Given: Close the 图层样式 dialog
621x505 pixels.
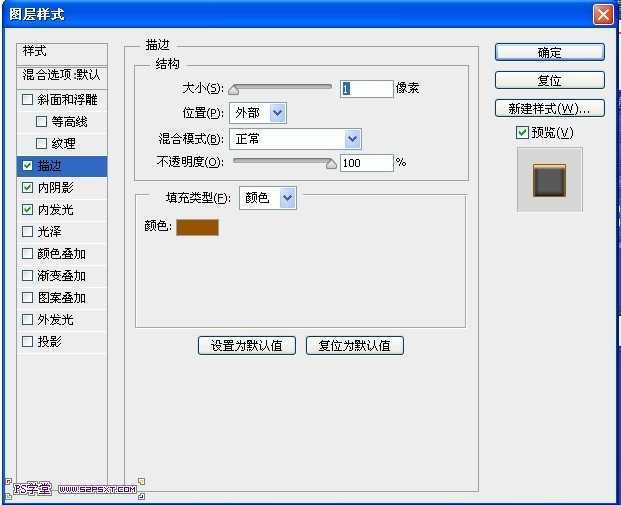Looking at the screenshot, I should point(603,15).
